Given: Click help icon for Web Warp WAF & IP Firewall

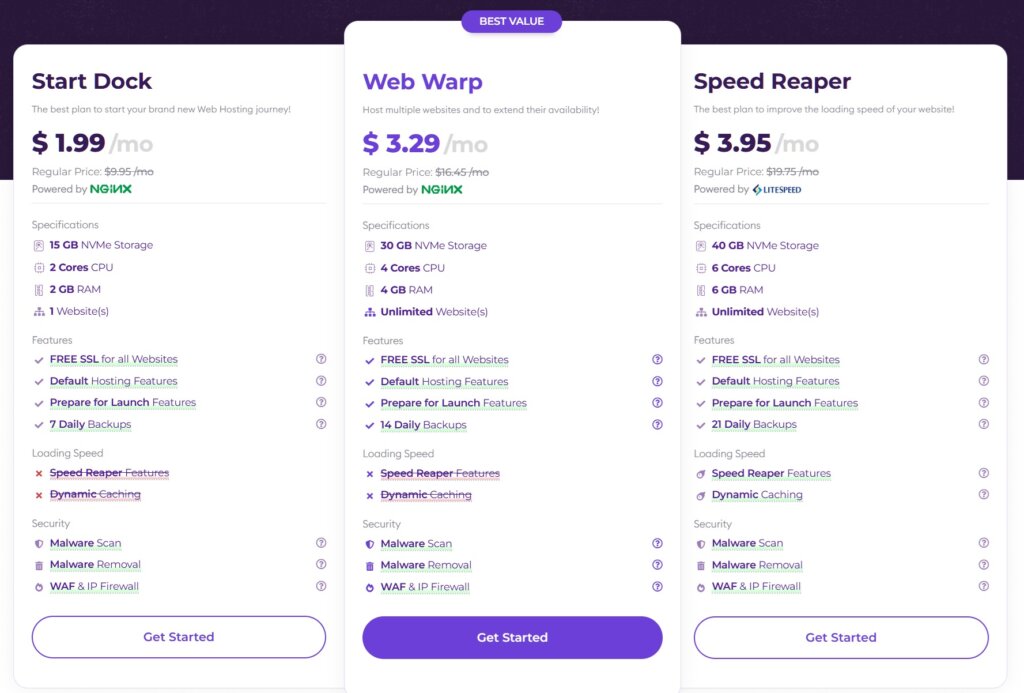Looking at the screenshot, I should pyautogui.click(x=657, y=587).
